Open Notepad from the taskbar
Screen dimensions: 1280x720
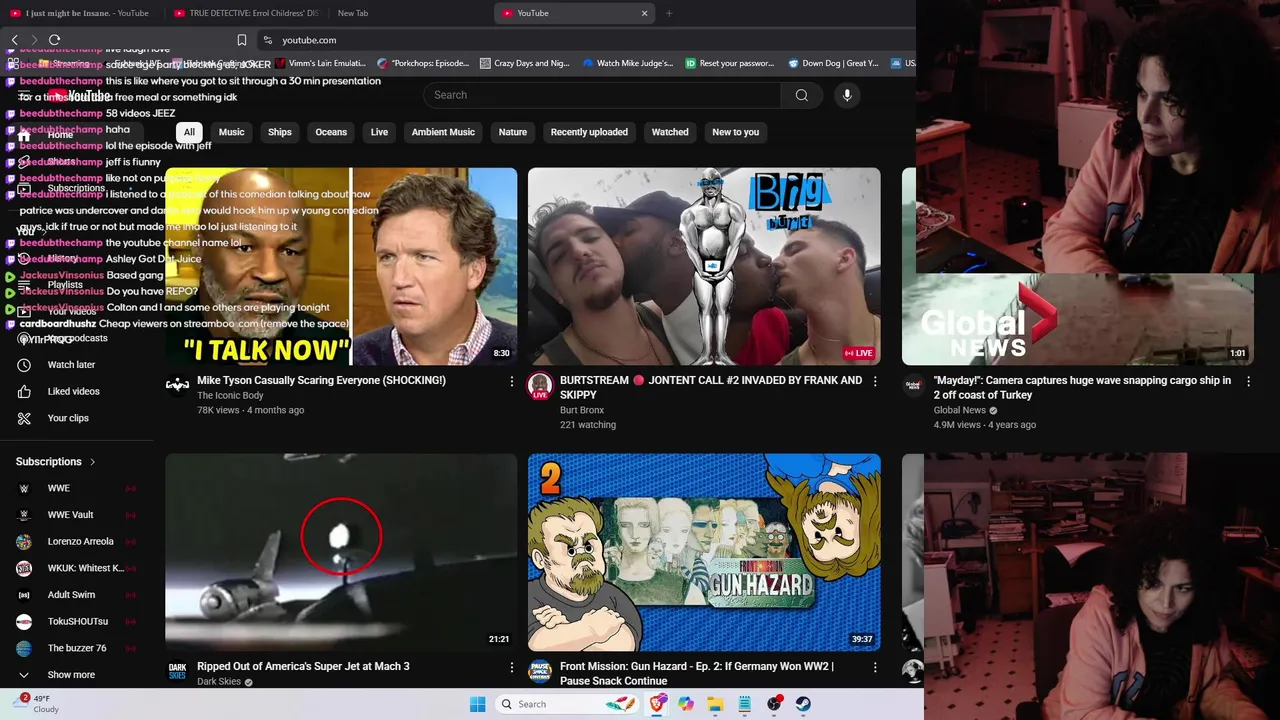[744, 704]
